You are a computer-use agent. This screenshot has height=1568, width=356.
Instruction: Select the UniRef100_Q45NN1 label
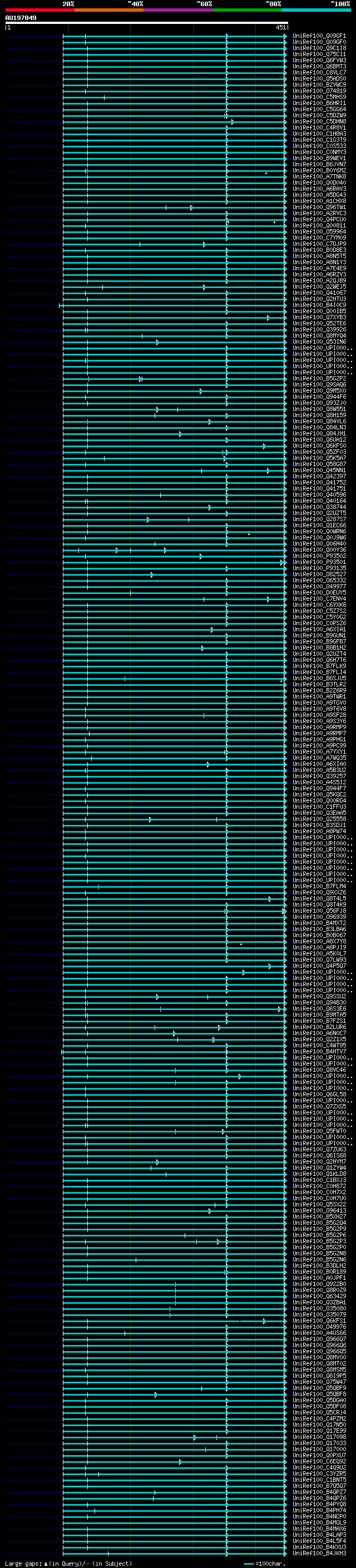point(319,471)
